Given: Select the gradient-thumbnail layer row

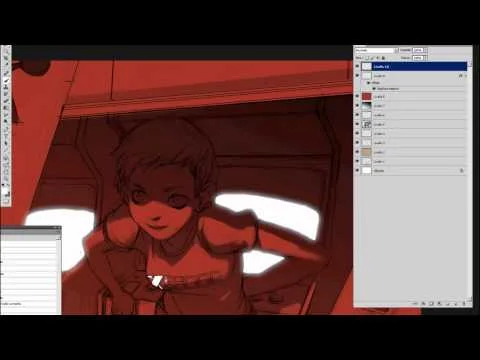Looking at the screenshot, I should click(413, 106).
